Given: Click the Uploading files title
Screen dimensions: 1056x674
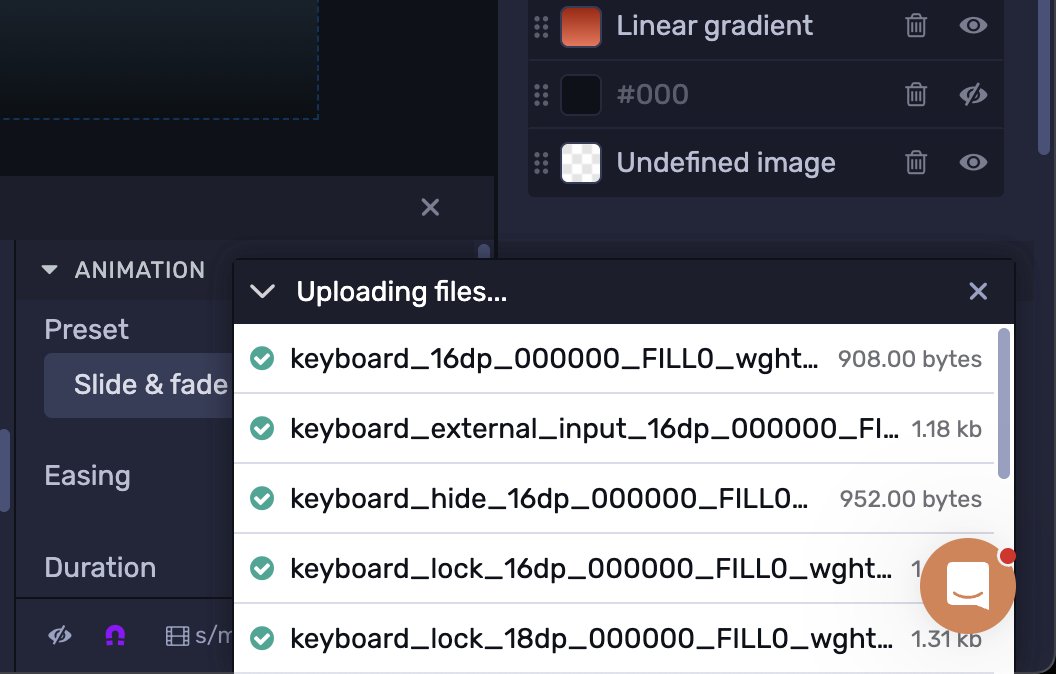Looking at the screenshot, I should coord(401,292).
